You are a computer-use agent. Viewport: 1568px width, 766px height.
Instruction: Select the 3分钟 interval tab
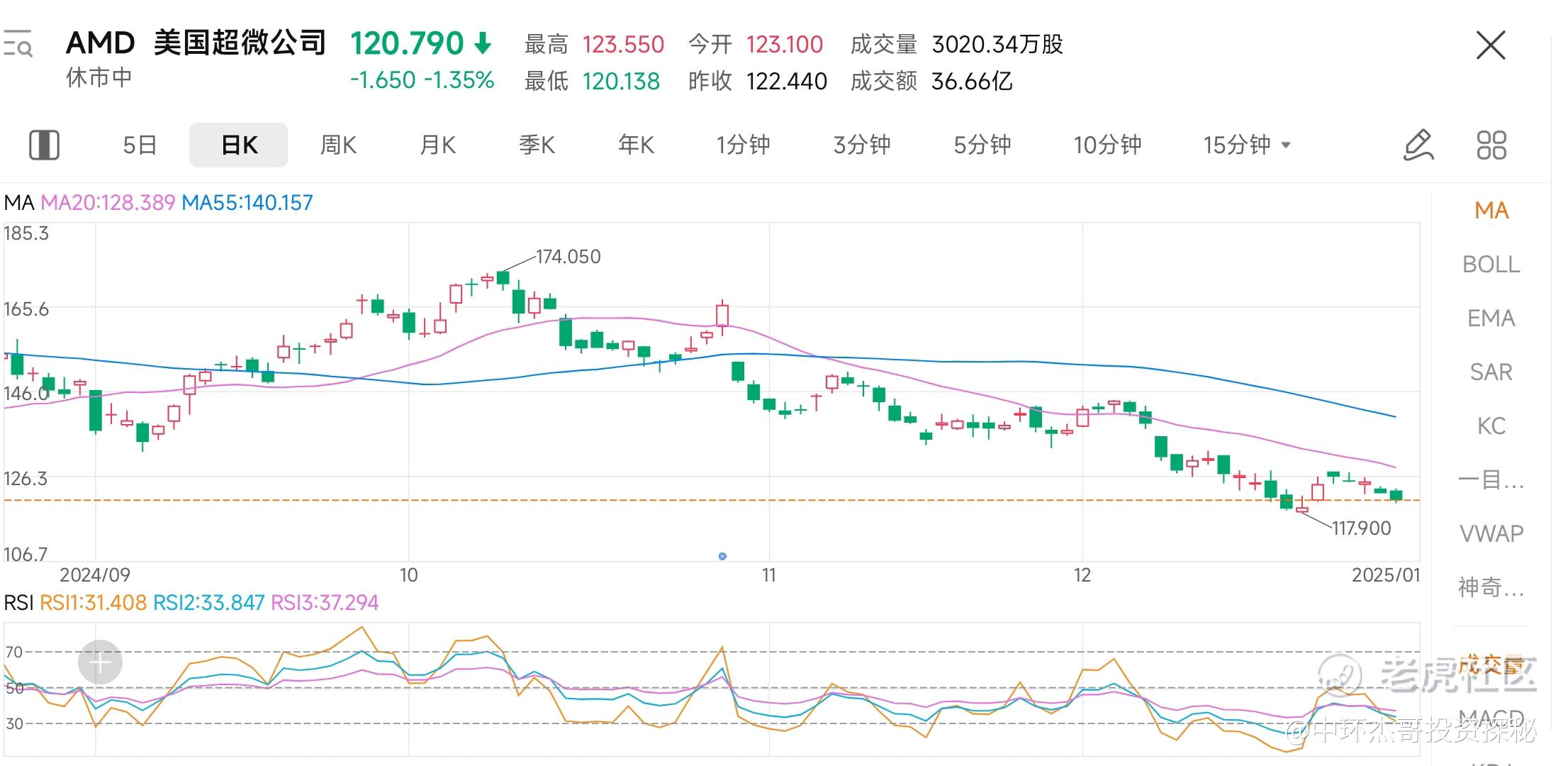(x=862, y=145)
